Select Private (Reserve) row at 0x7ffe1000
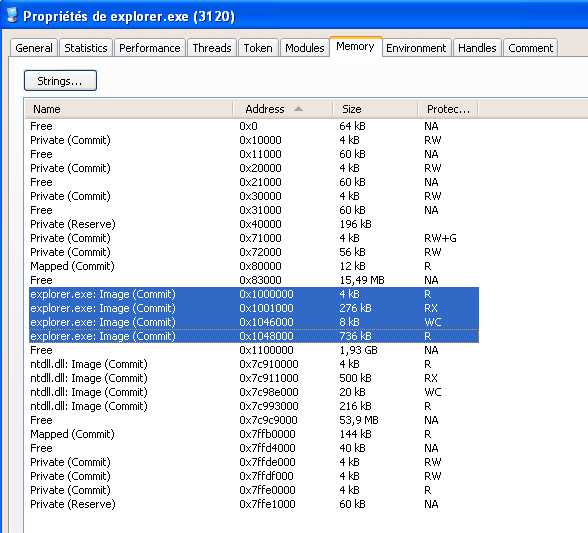The height and width of the screenshot is (533, 588). (x=254, y=504)
